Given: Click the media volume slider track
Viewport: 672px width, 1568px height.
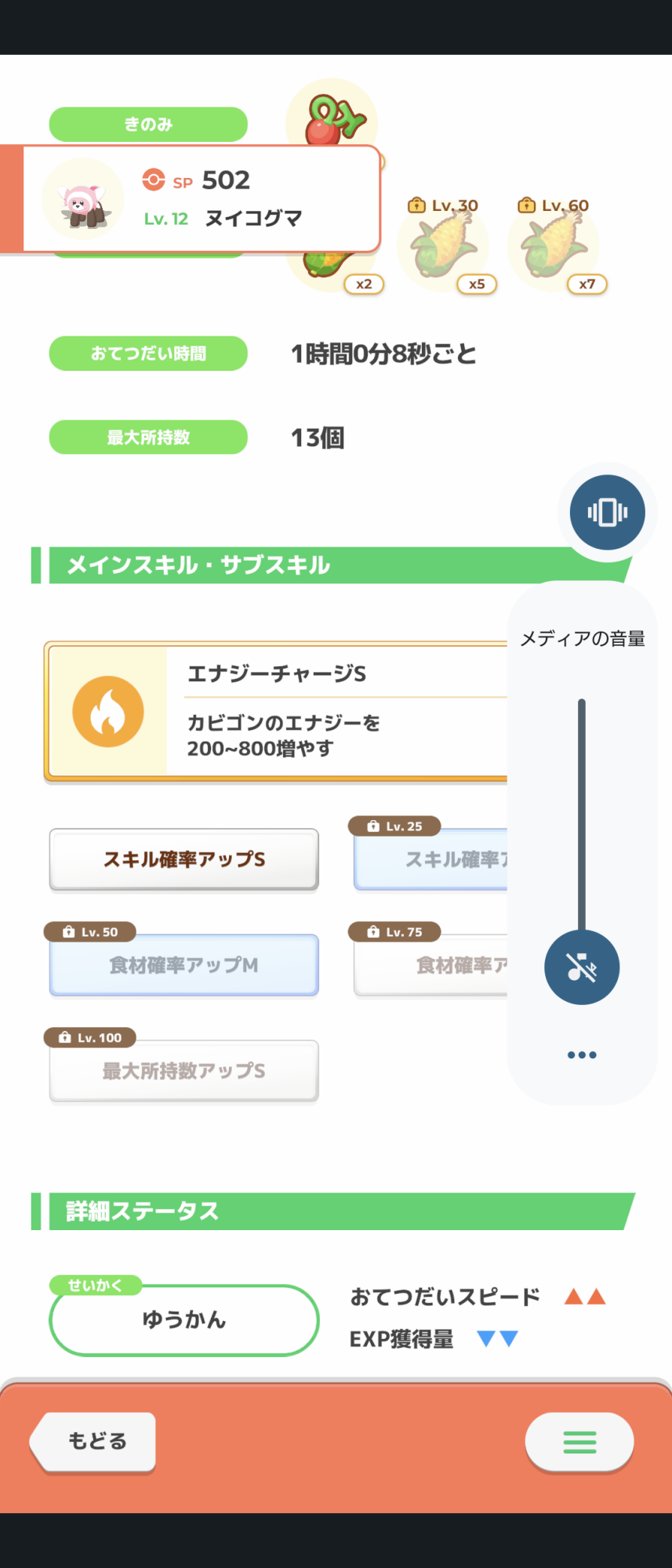Looking at the screenshot, I should tap(582, 815).
